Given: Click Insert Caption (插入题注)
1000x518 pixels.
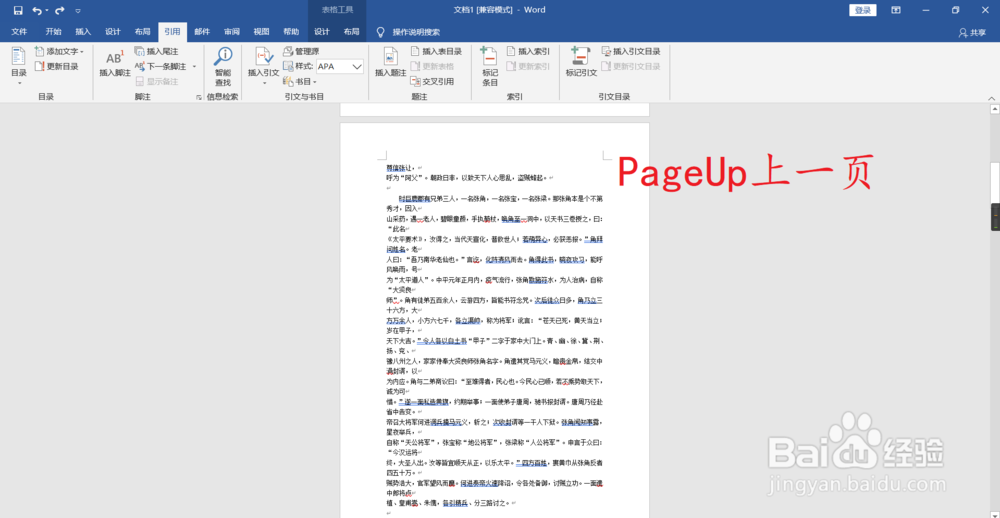Looking at the screenshot, I should coord(390,63).
